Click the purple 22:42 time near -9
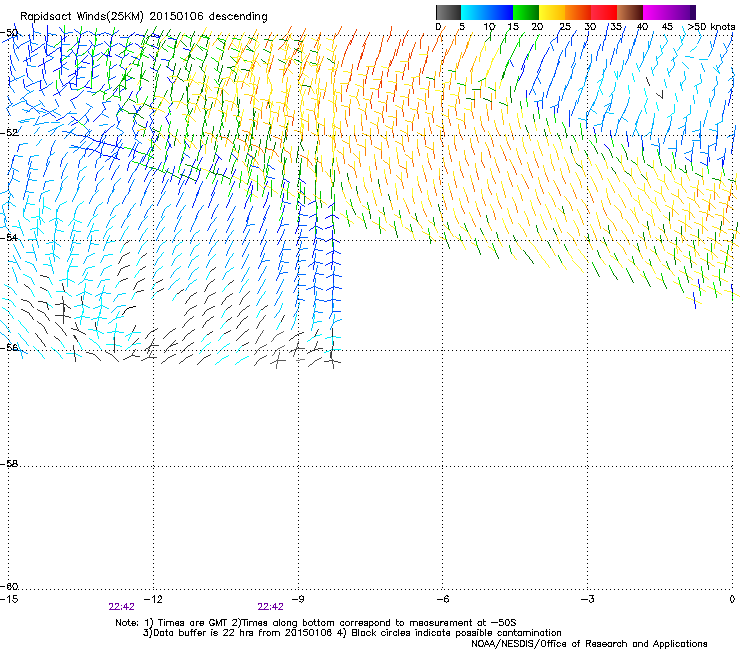This screenshot has width=740, height=650. [x=270, y=607]
